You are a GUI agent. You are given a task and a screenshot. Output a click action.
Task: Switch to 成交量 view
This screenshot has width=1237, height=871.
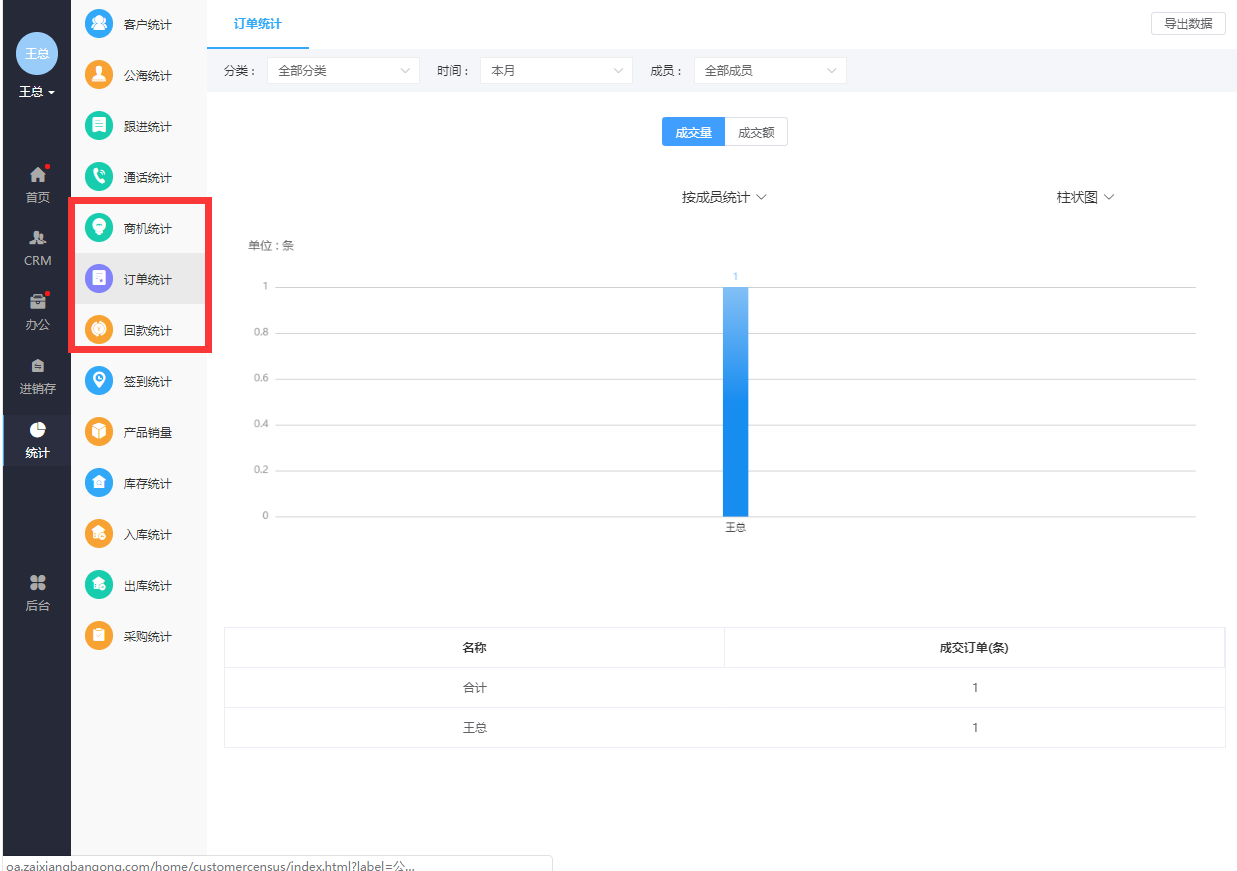(693, 132)
